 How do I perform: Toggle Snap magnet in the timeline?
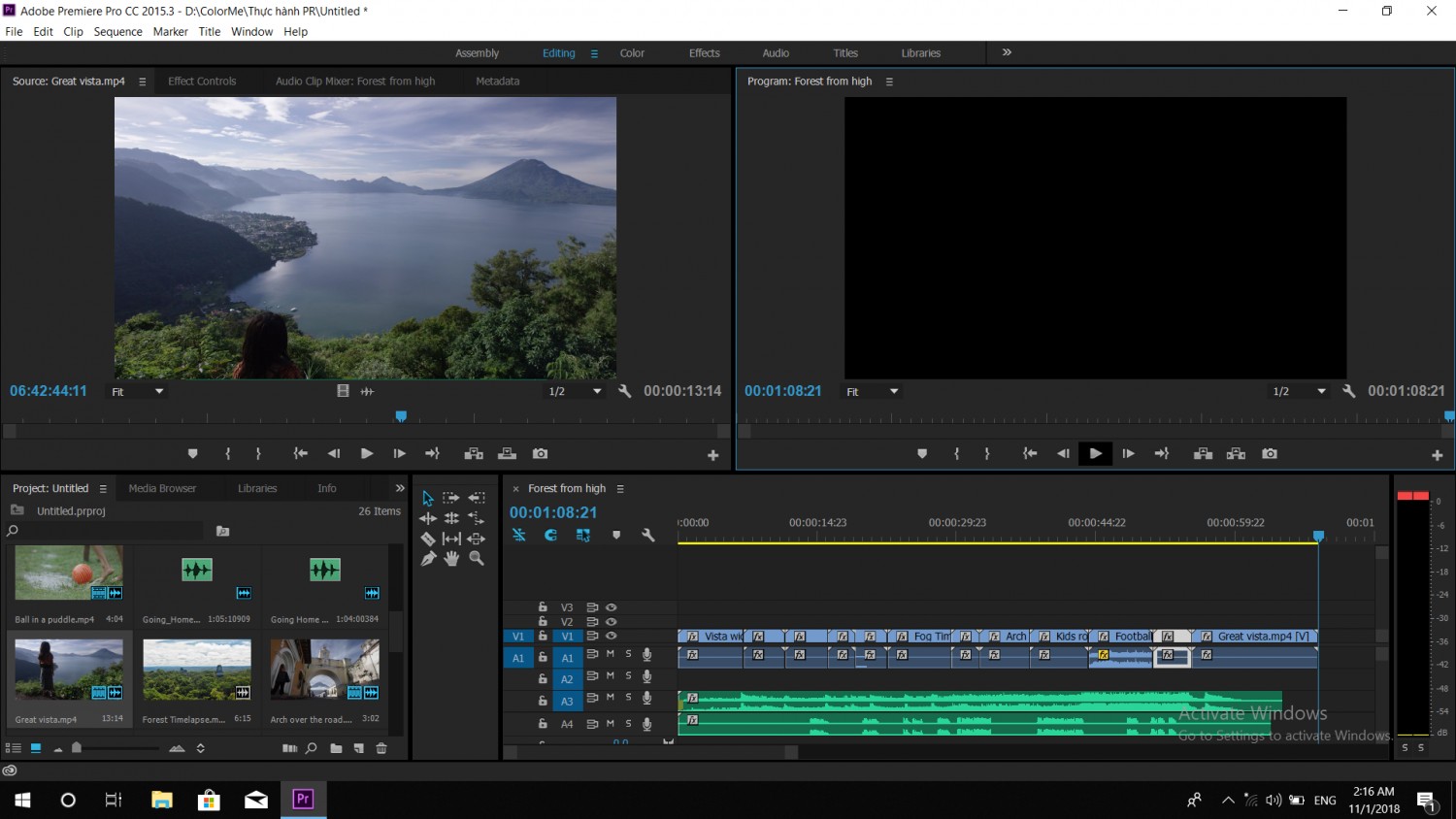pyautogui.click(x=551, y=535)
